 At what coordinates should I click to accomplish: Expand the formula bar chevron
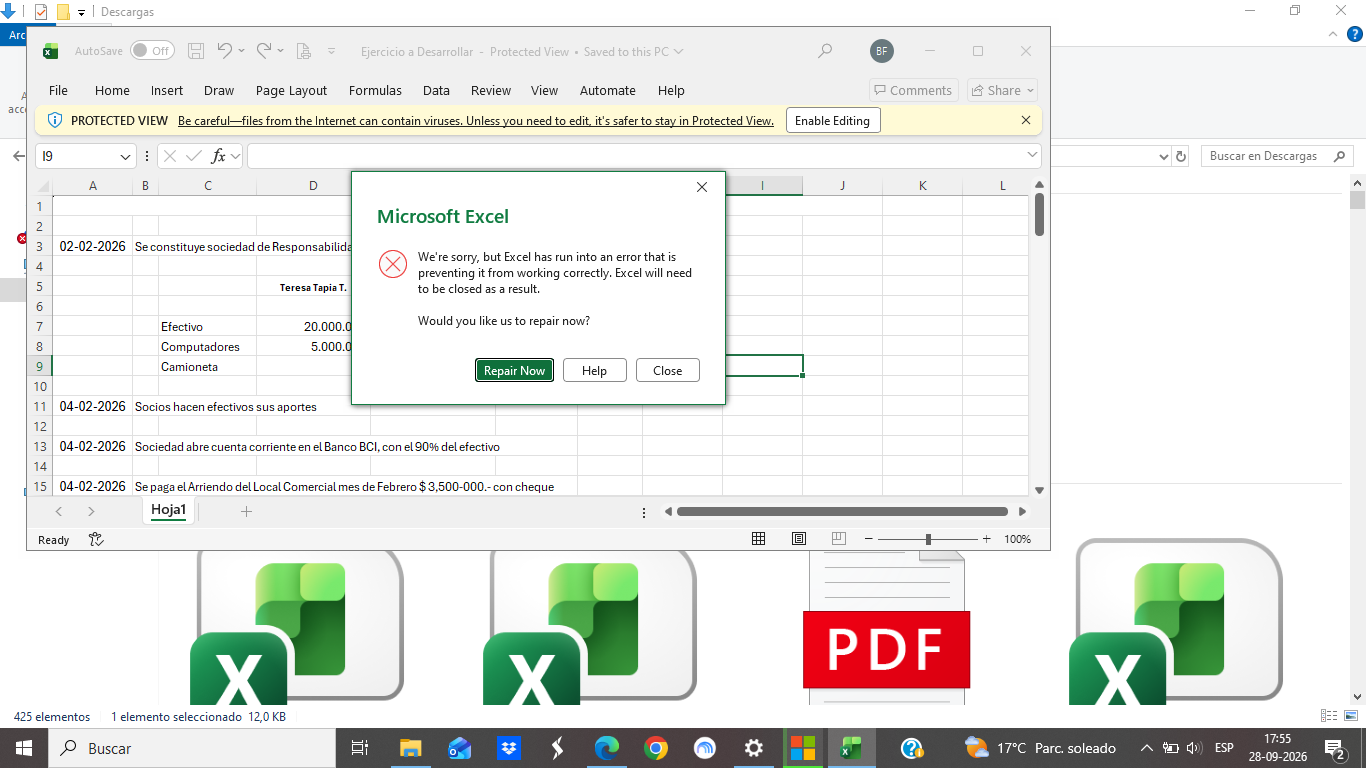point(1032,155)
